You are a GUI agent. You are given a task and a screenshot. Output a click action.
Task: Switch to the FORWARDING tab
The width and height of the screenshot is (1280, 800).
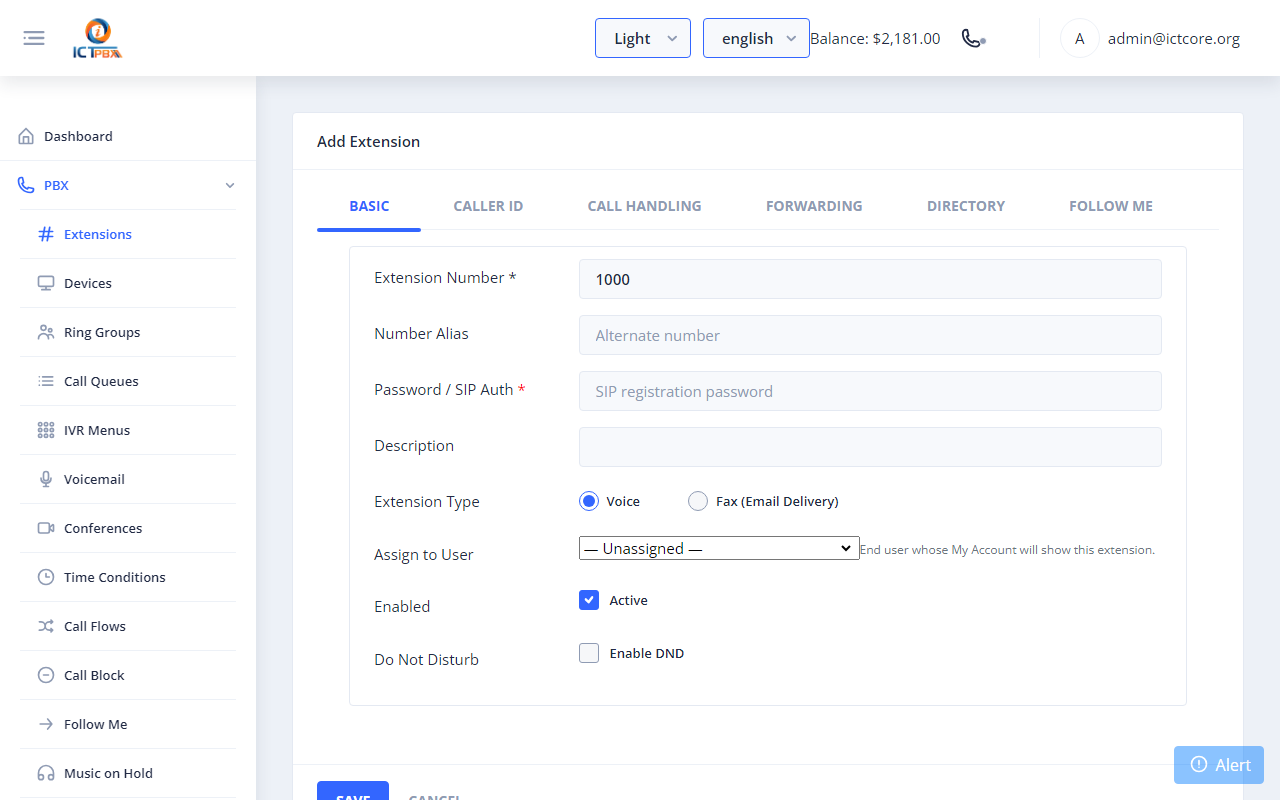(814, 206)
